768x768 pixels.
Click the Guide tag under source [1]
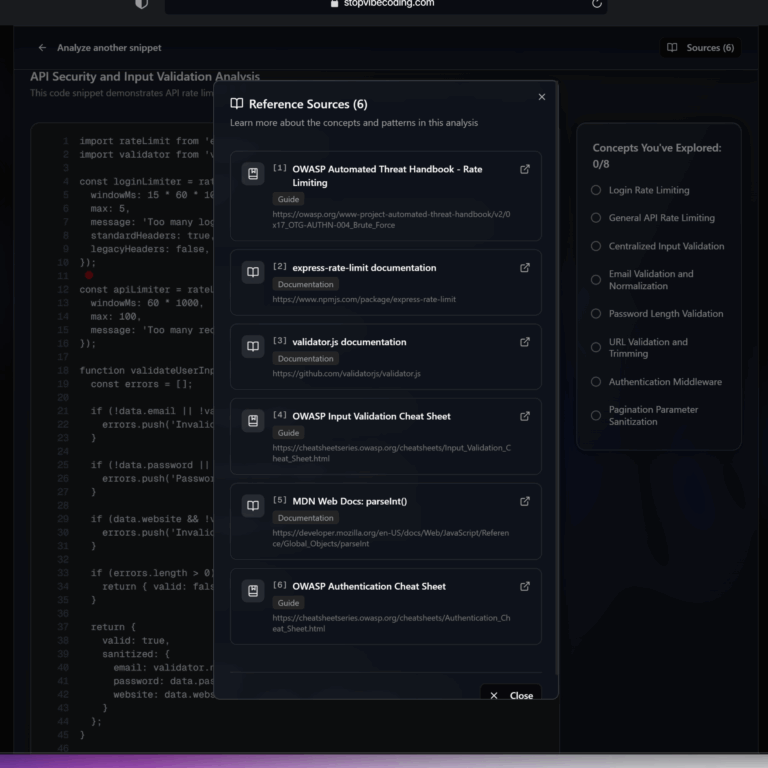[x=288, y=199]
